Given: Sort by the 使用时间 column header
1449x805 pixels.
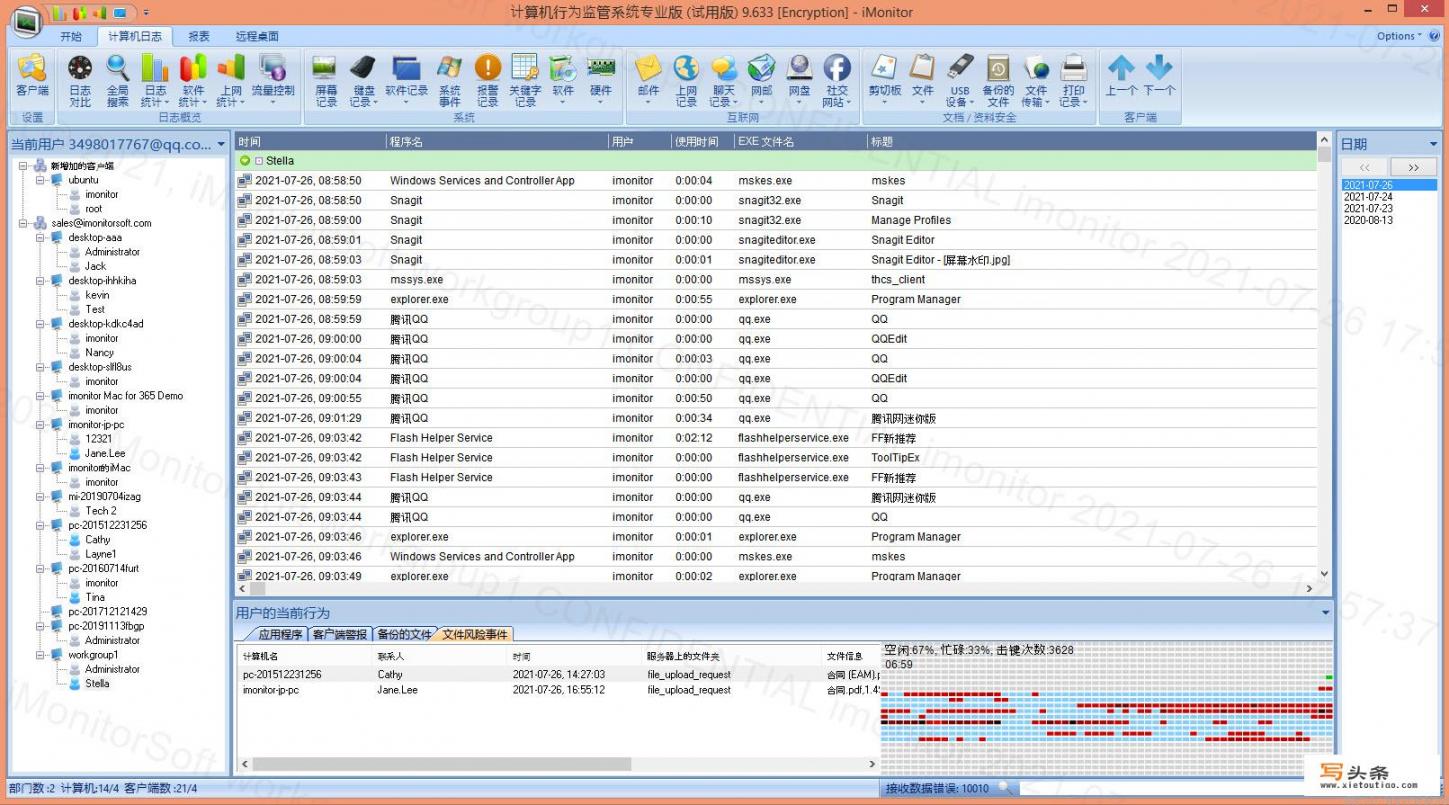Looking at the screenshot, I should coord(702,142).
